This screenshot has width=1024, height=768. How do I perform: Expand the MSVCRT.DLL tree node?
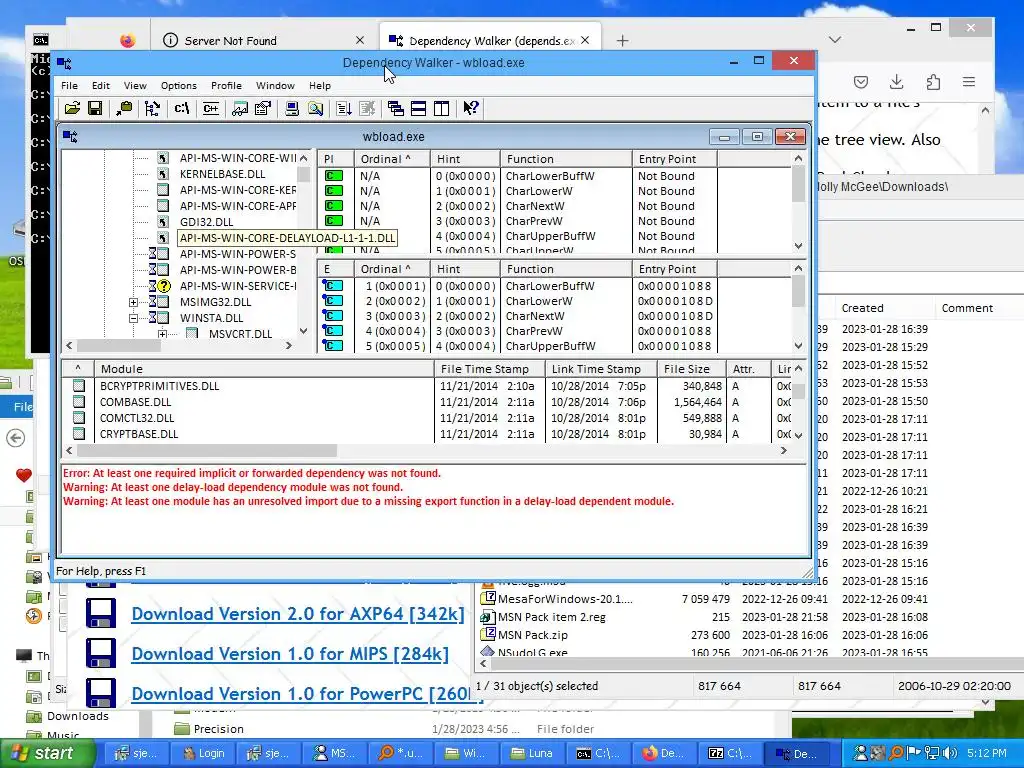click(162, 334)
